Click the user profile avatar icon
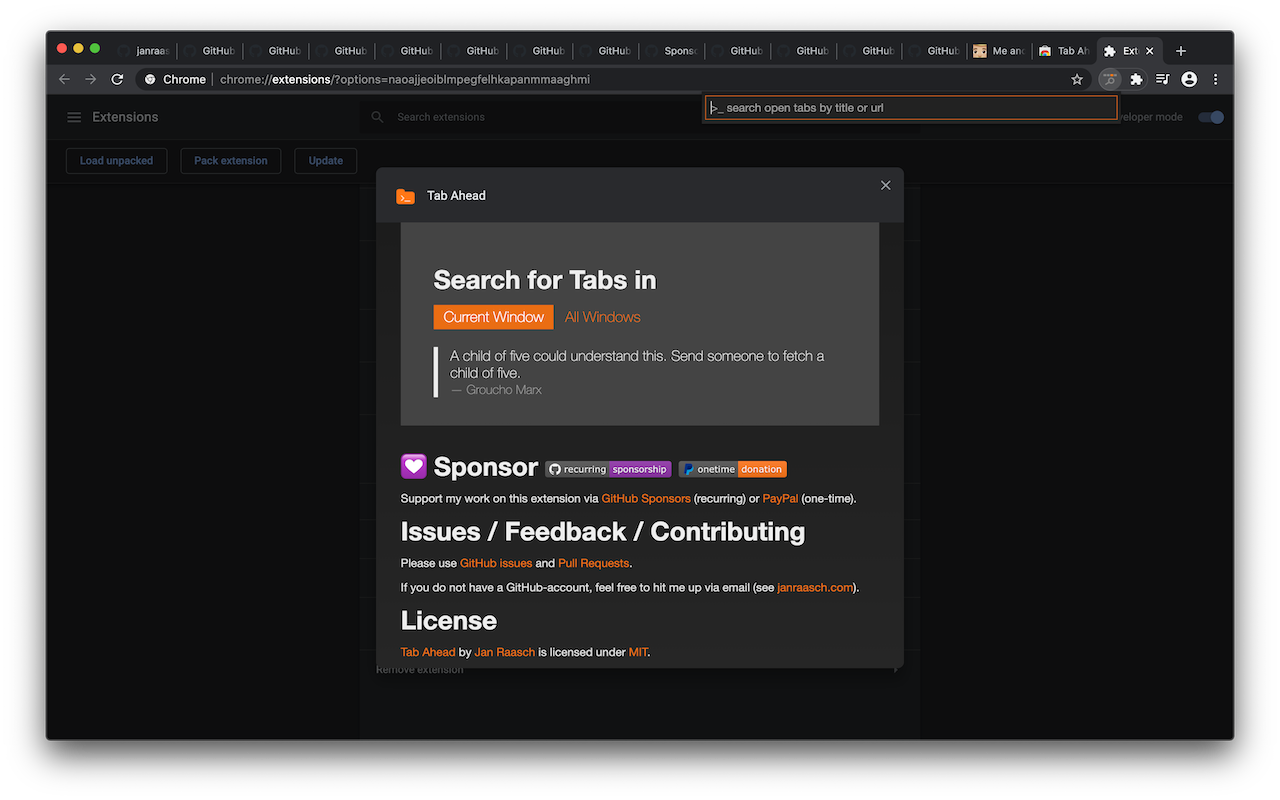 coord(1189,79)
